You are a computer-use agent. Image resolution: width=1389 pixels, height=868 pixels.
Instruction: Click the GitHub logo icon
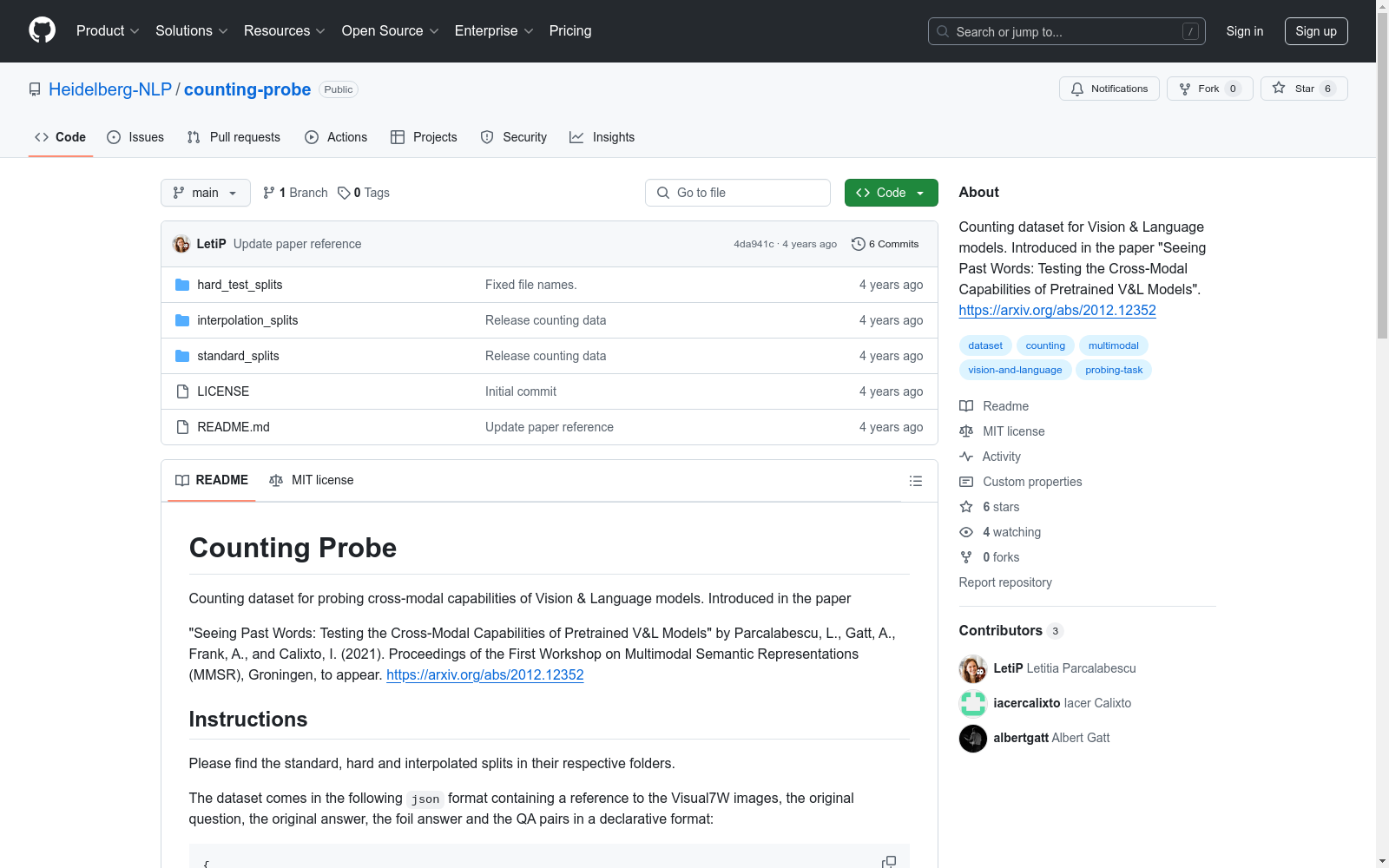(42, 30)
